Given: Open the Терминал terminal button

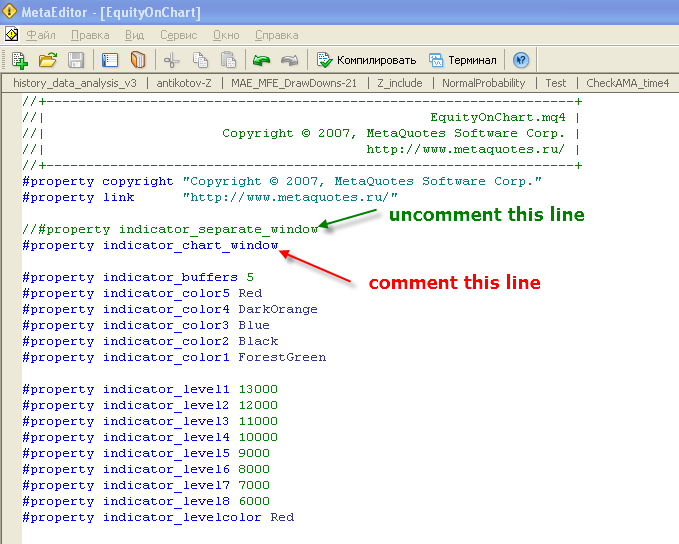Looking at the screenshot, I should (x=462, y=60).
